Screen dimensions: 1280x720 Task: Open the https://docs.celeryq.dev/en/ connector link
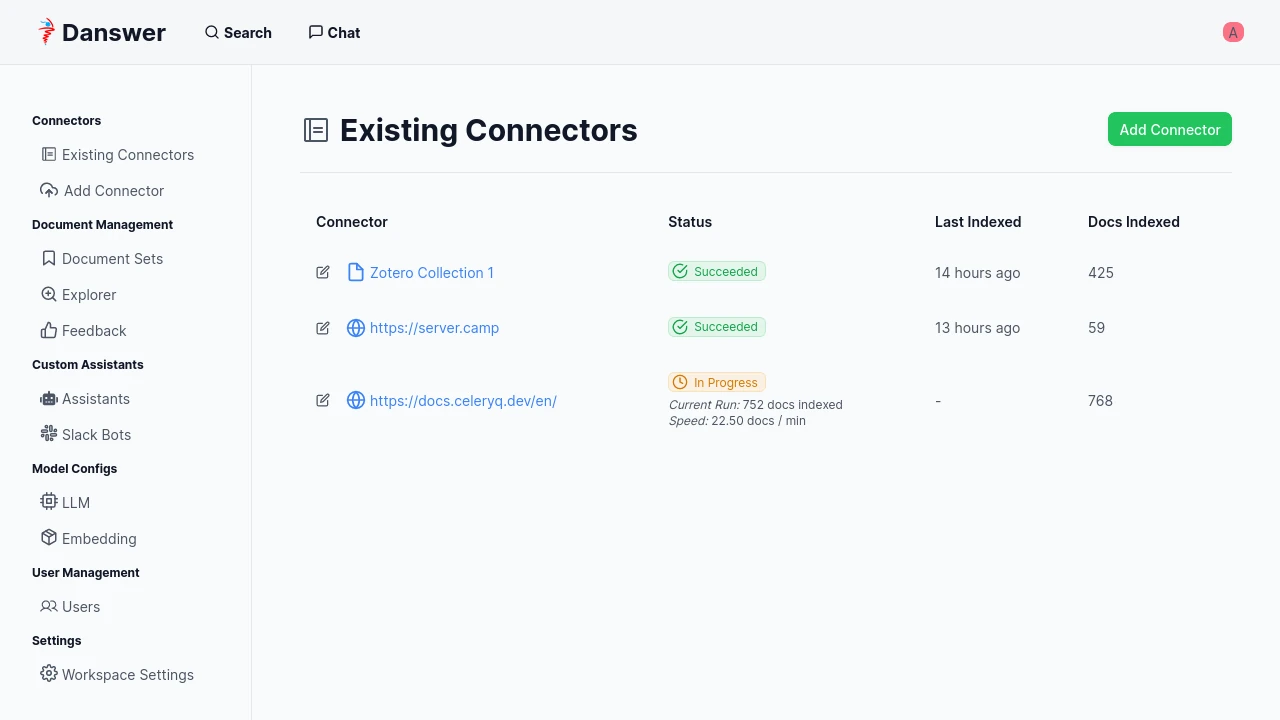(463, 400)
